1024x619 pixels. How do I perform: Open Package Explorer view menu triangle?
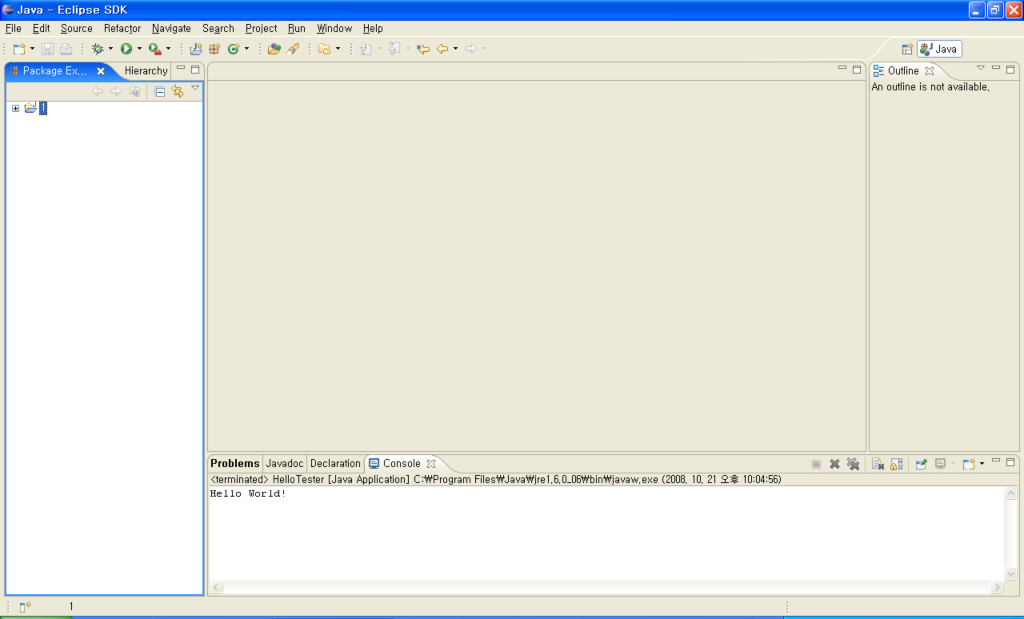coord(195,88)
